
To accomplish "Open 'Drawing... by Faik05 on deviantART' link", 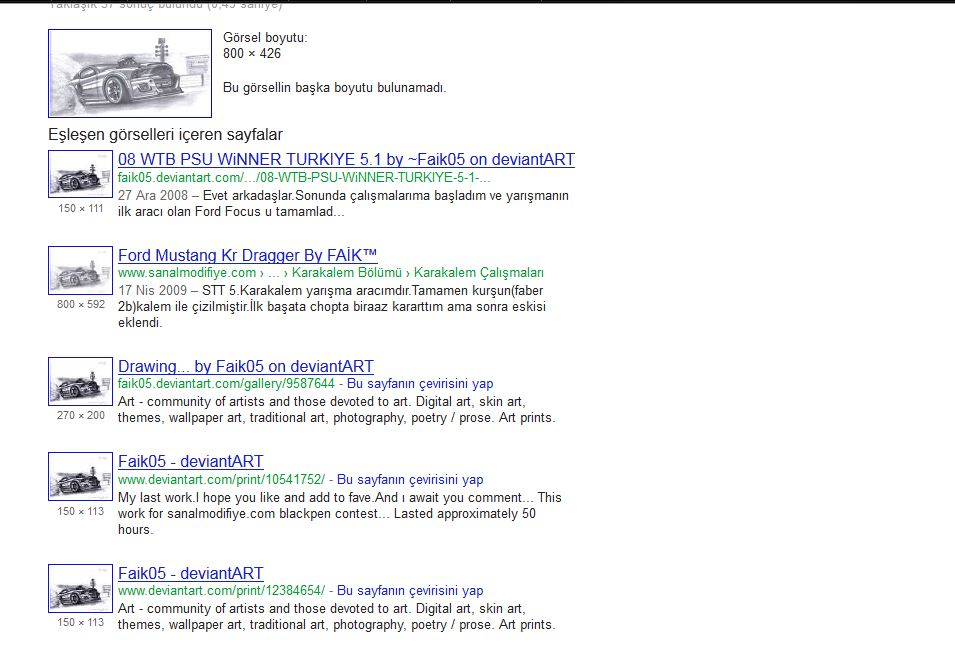I will point(245,367).
